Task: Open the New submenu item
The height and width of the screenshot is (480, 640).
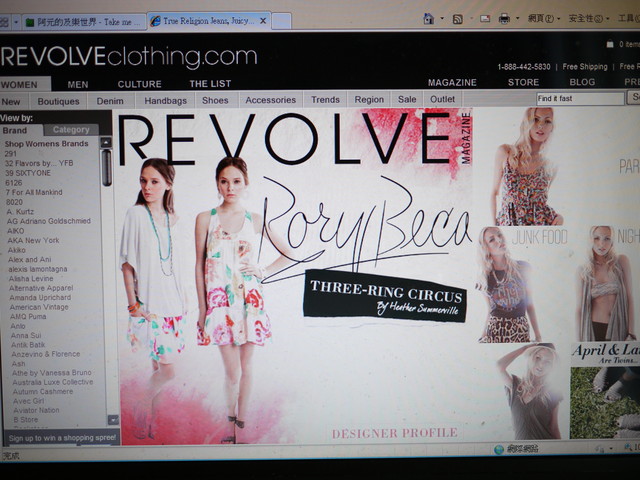Action: pyautogui.click(x=11, y=102)
